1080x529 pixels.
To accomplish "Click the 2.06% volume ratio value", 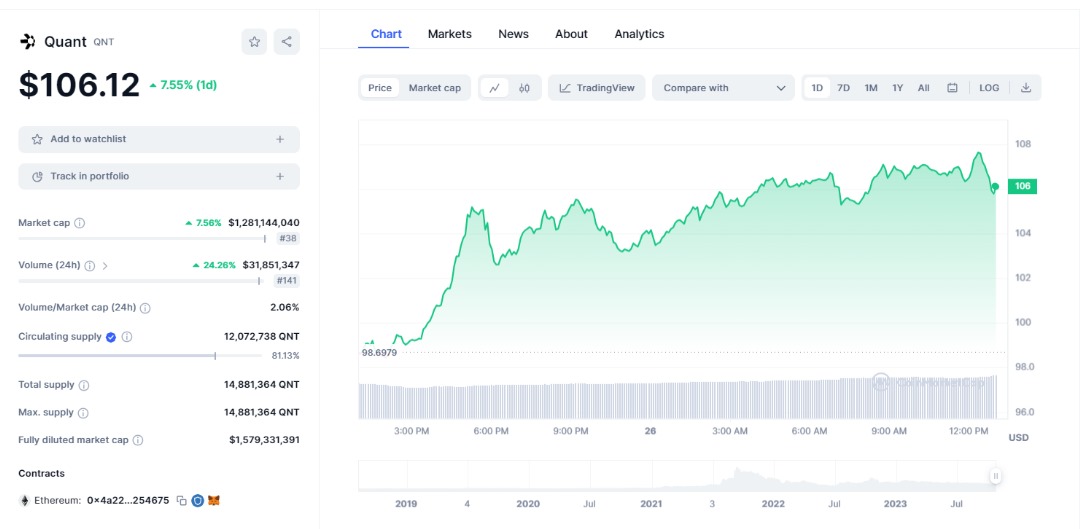I will pos(284,308).
